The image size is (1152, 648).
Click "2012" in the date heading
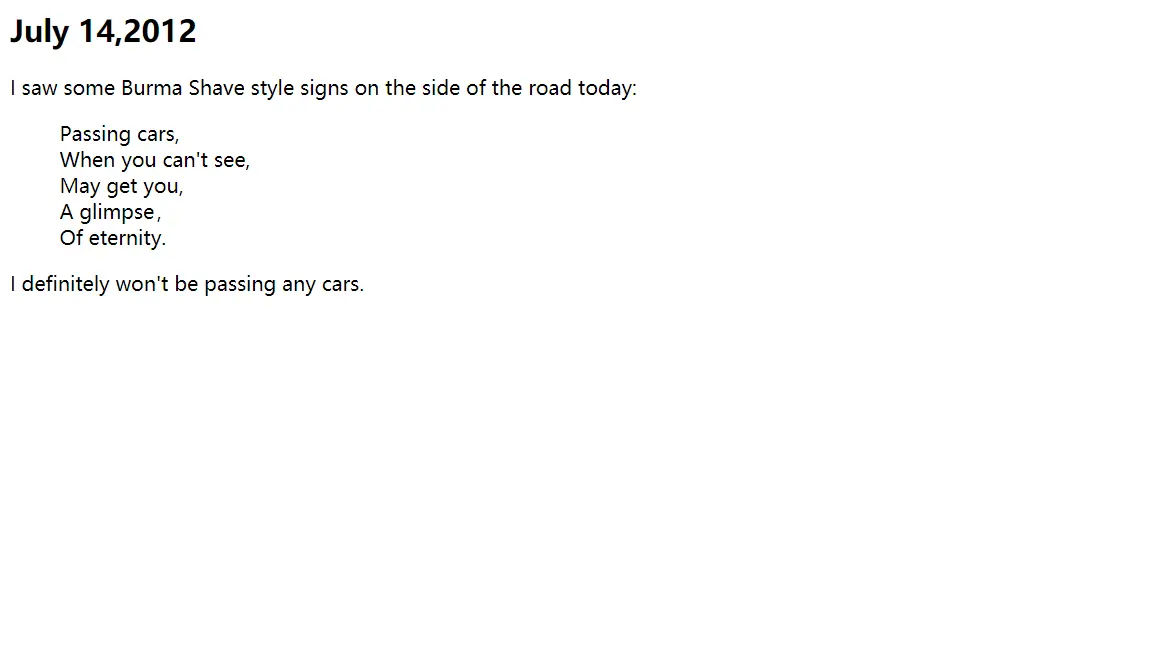click(x=160, y=32)
